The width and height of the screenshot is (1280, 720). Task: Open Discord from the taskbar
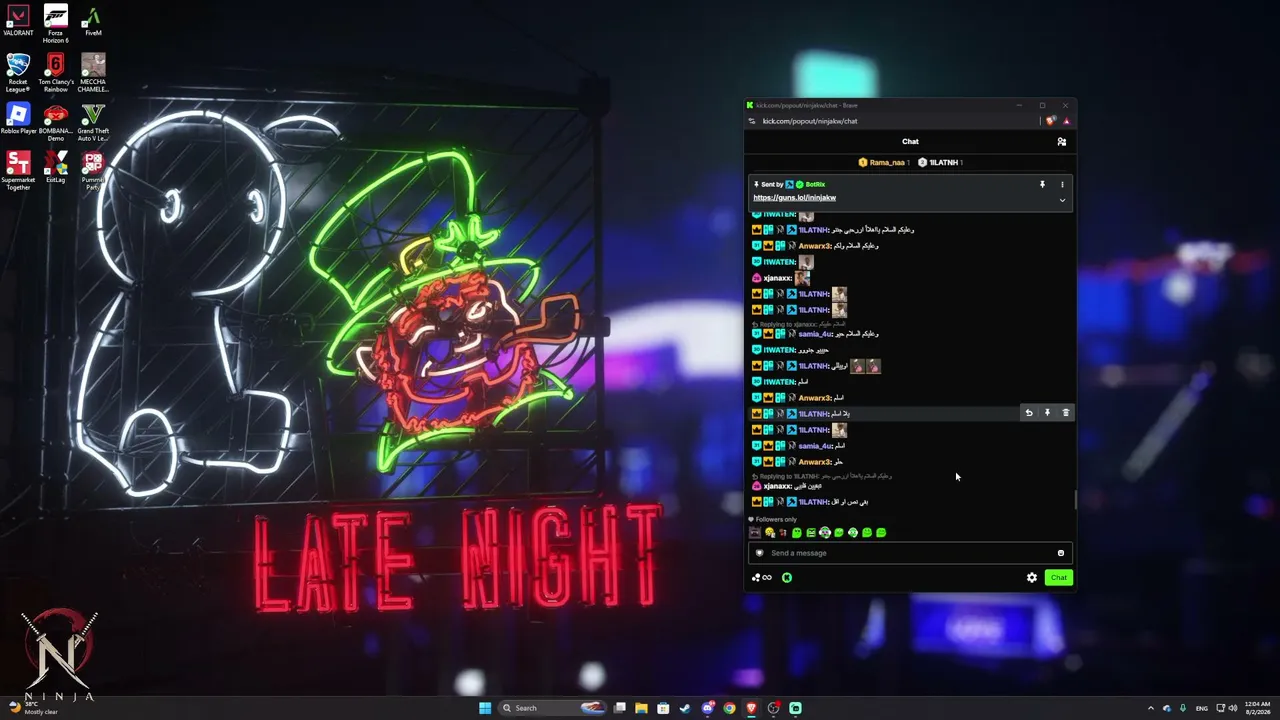(x=708, y=708)
